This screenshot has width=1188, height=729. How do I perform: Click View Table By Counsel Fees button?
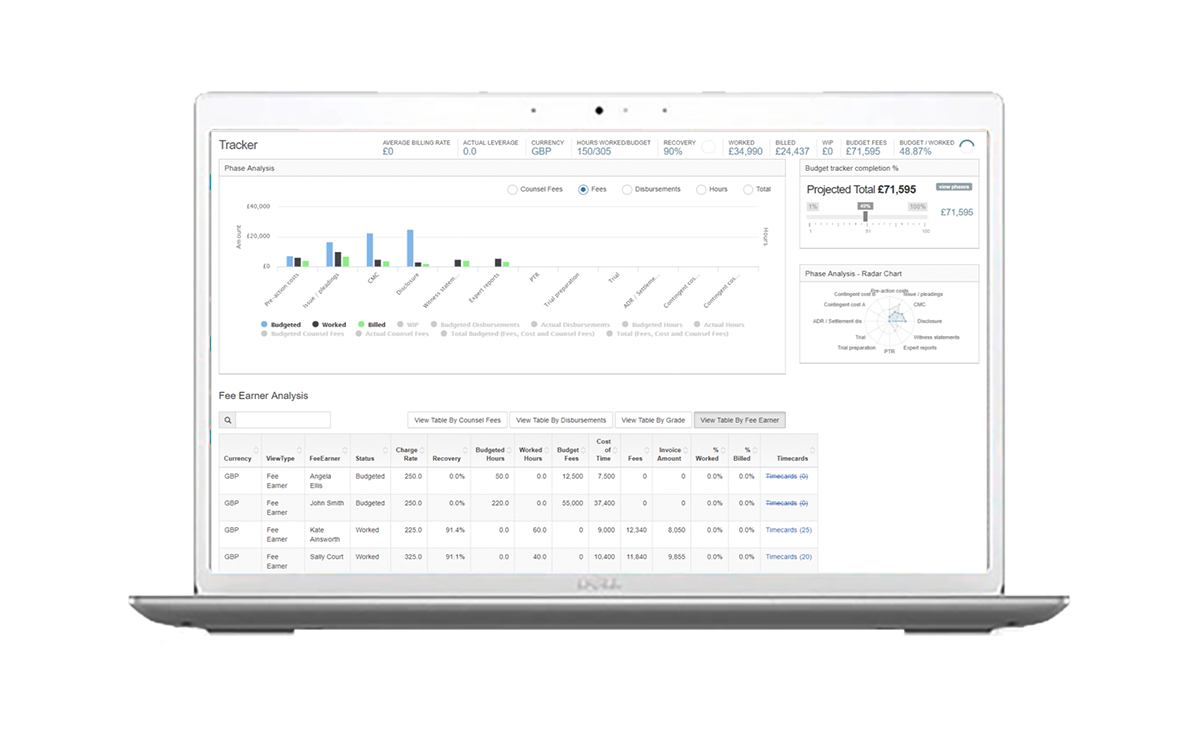[x=457, y=420]
